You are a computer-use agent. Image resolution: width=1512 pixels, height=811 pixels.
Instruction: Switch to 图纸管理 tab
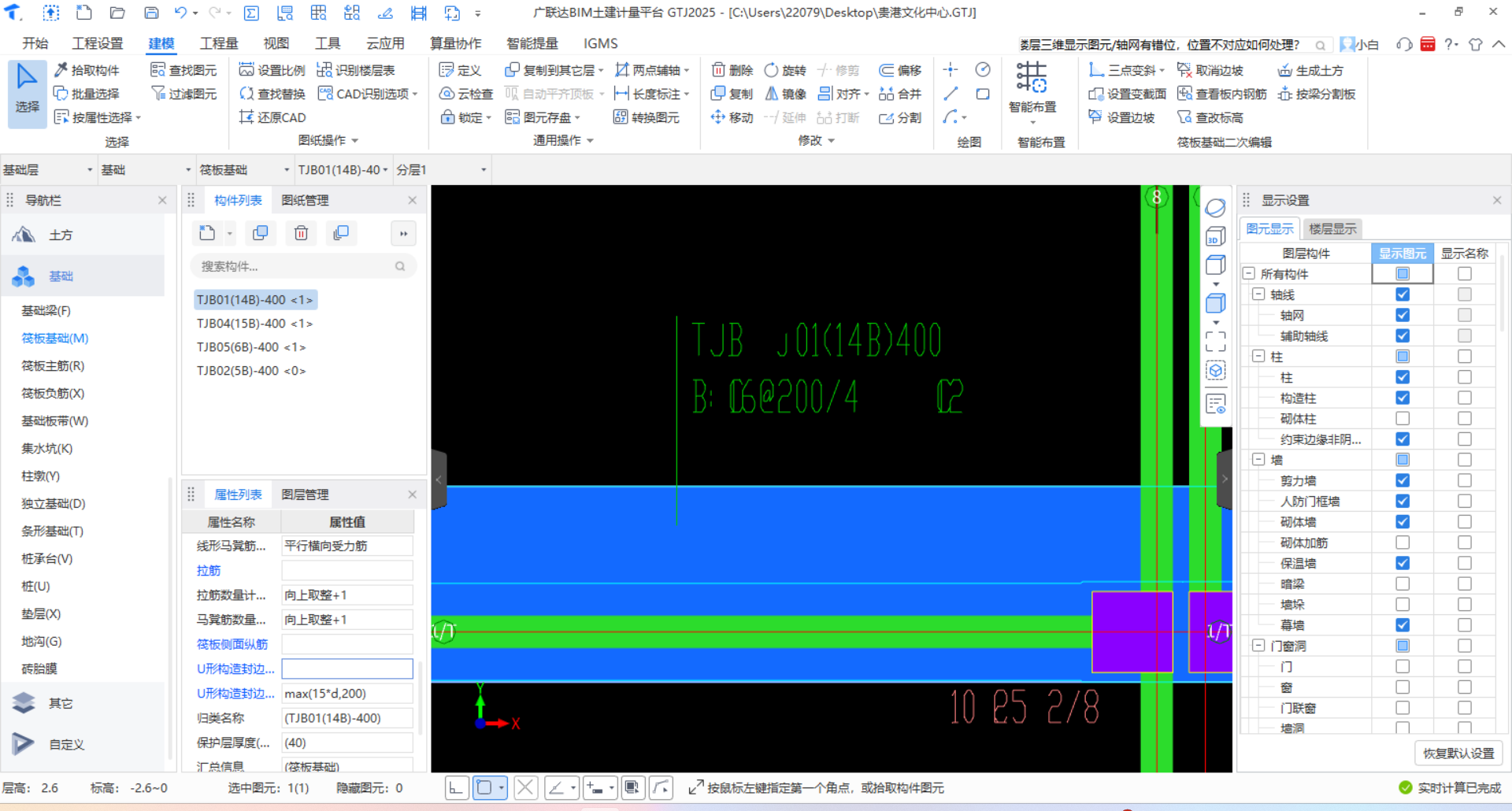[x=306, y=201]
